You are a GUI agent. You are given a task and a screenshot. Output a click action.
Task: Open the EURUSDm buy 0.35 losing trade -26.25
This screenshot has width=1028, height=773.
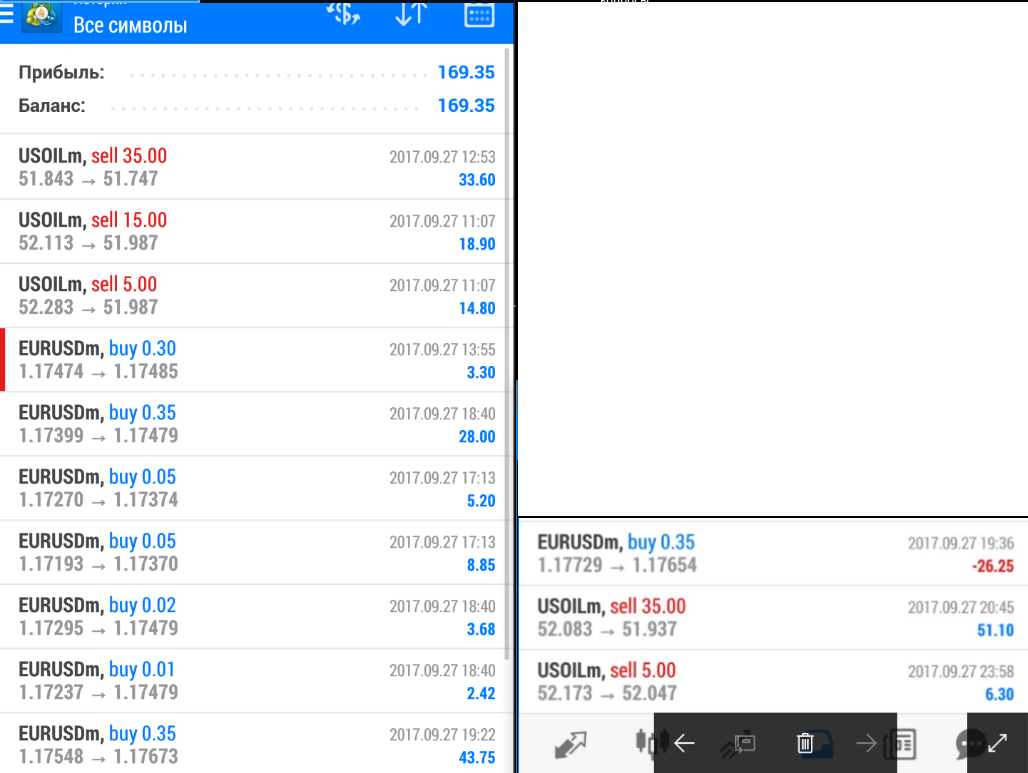click(773, 553)
